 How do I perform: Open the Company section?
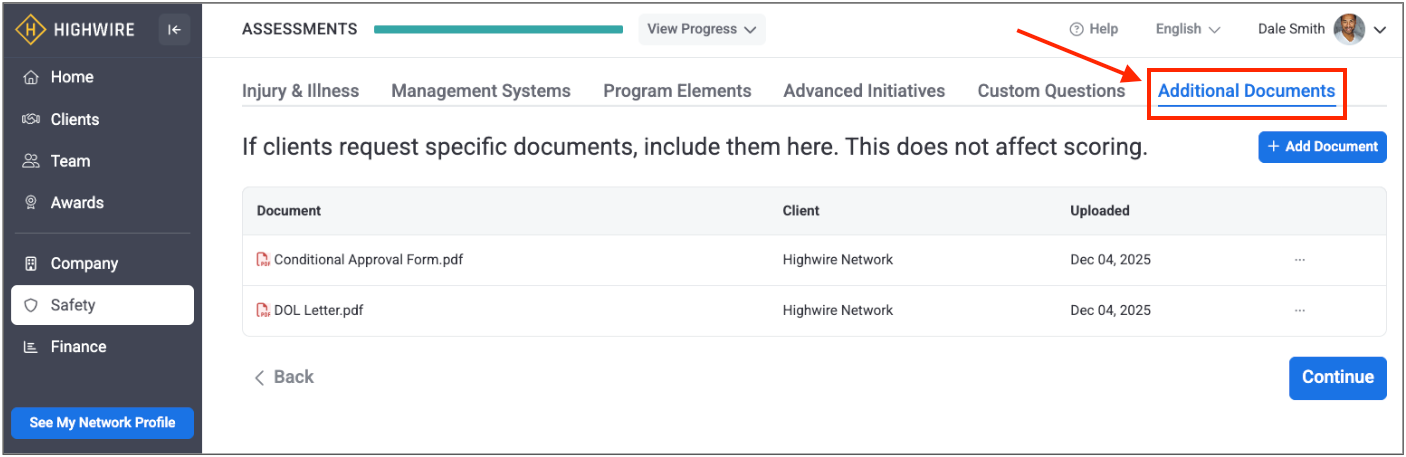84,264
